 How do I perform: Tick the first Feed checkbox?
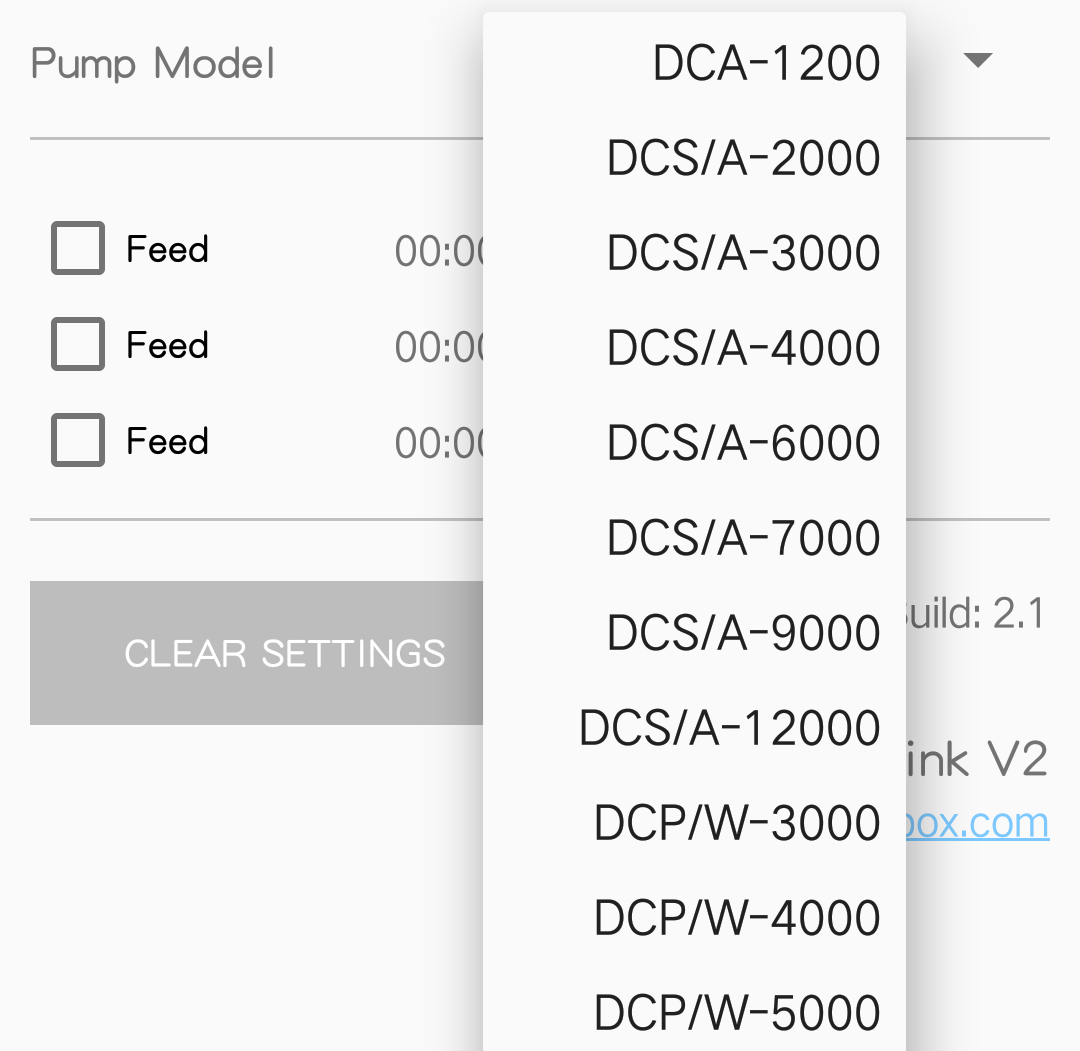pyautogui.click(x=78, y=248)
